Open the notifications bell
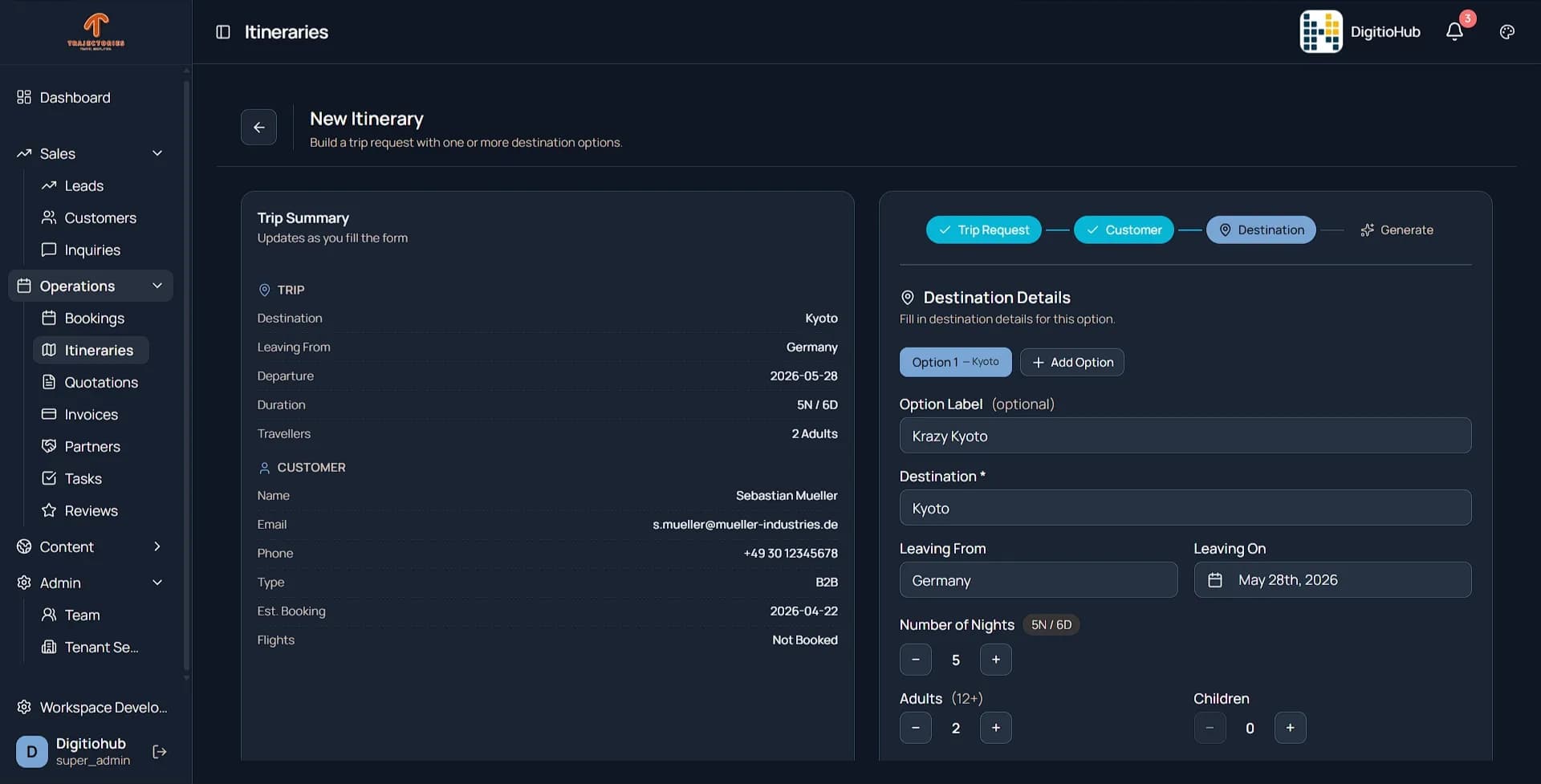 point(1454,32)
